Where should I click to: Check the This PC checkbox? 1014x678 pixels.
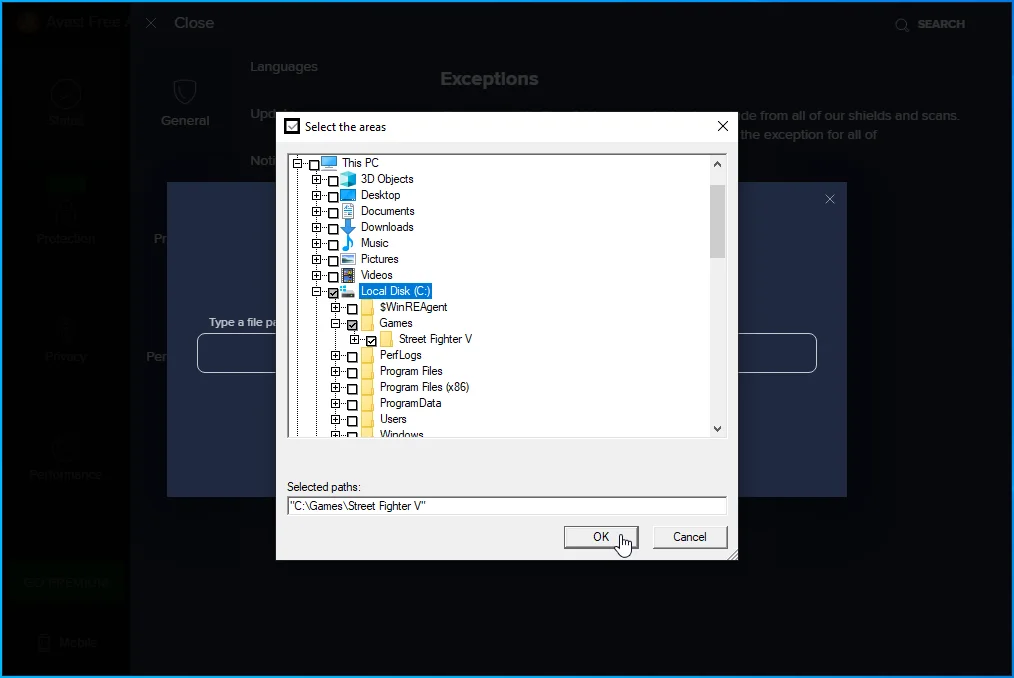(x=314, y=164)
